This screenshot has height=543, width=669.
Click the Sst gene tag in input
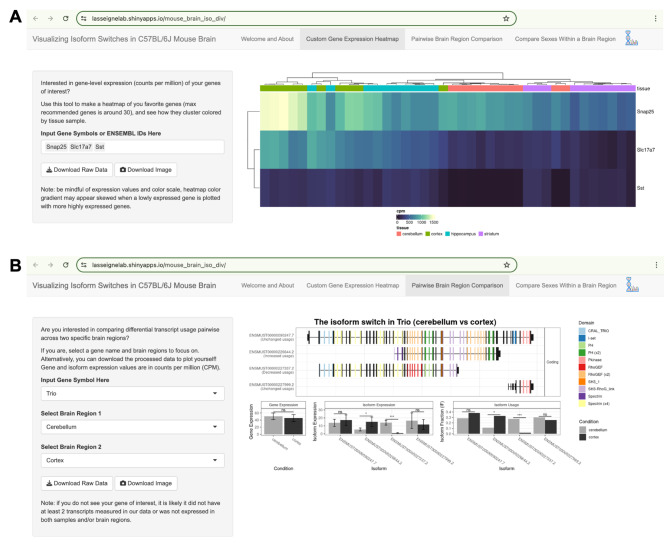[x=100, y=147]
